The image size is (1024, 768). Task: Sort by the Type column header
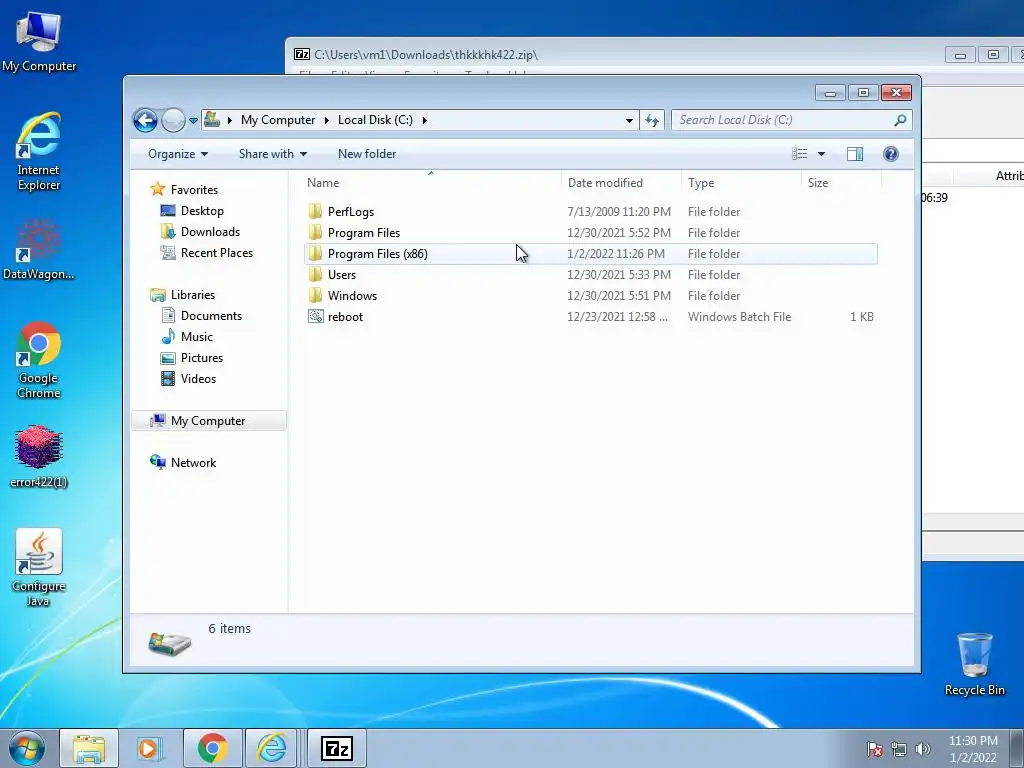tap(741, 183)
